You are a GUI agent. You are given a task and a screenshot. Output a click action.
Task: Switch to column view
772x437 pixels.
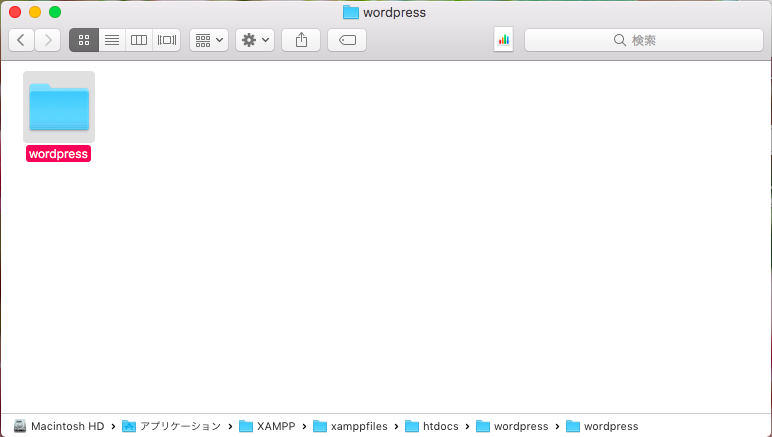139,40
